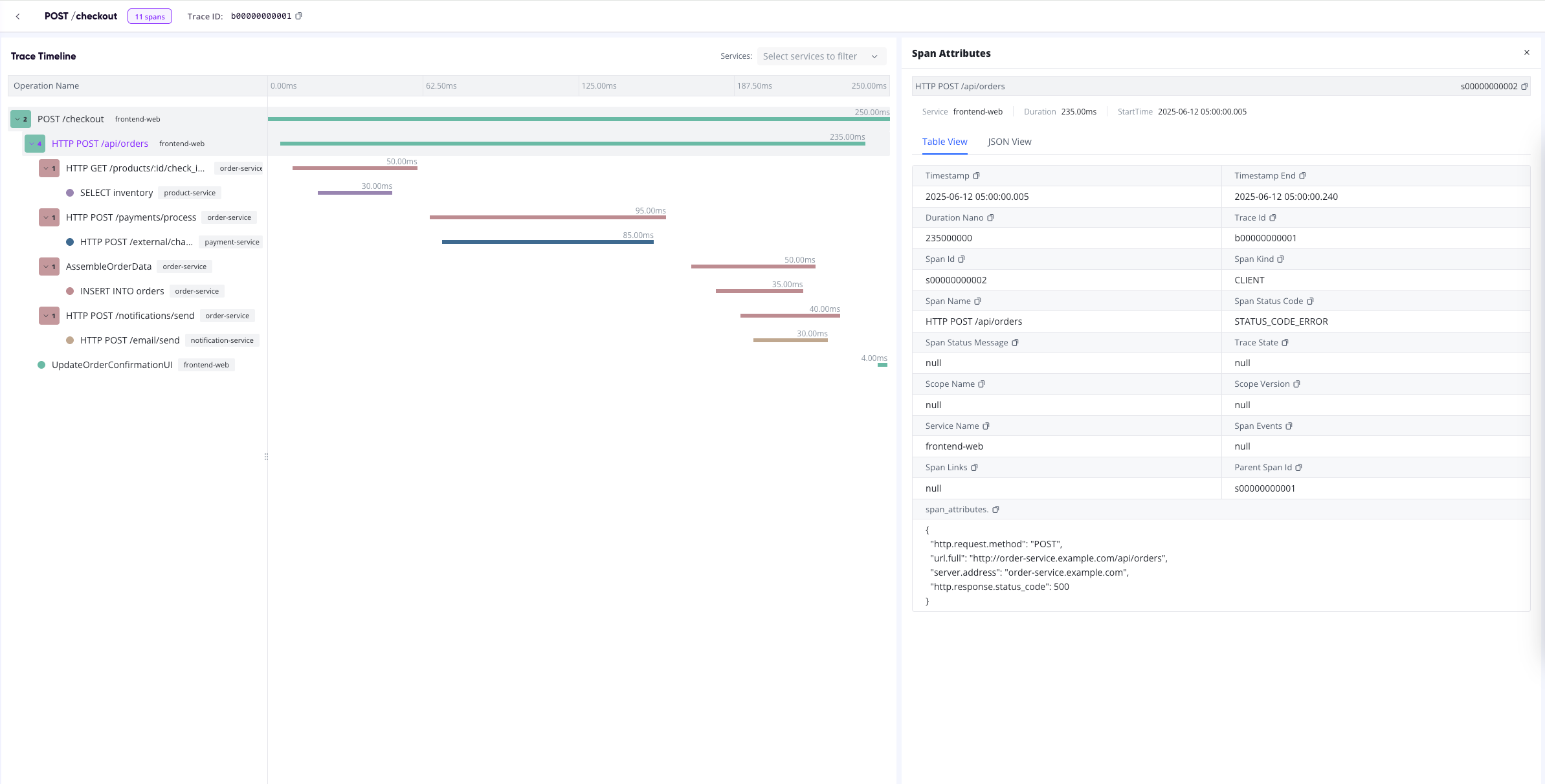Click the 85.00ms payment-service timeline bar
The height and width of the screenshot is (784, 1545).
point(548,242)
